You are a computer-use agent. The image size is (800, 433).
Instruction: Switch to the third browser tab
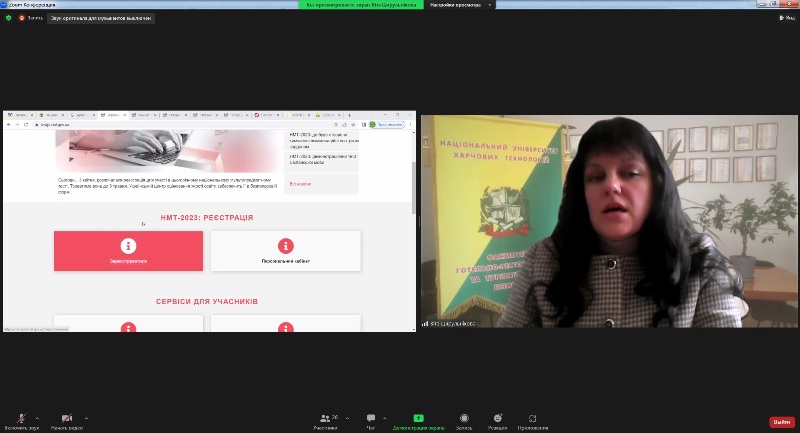pos(83,115)
